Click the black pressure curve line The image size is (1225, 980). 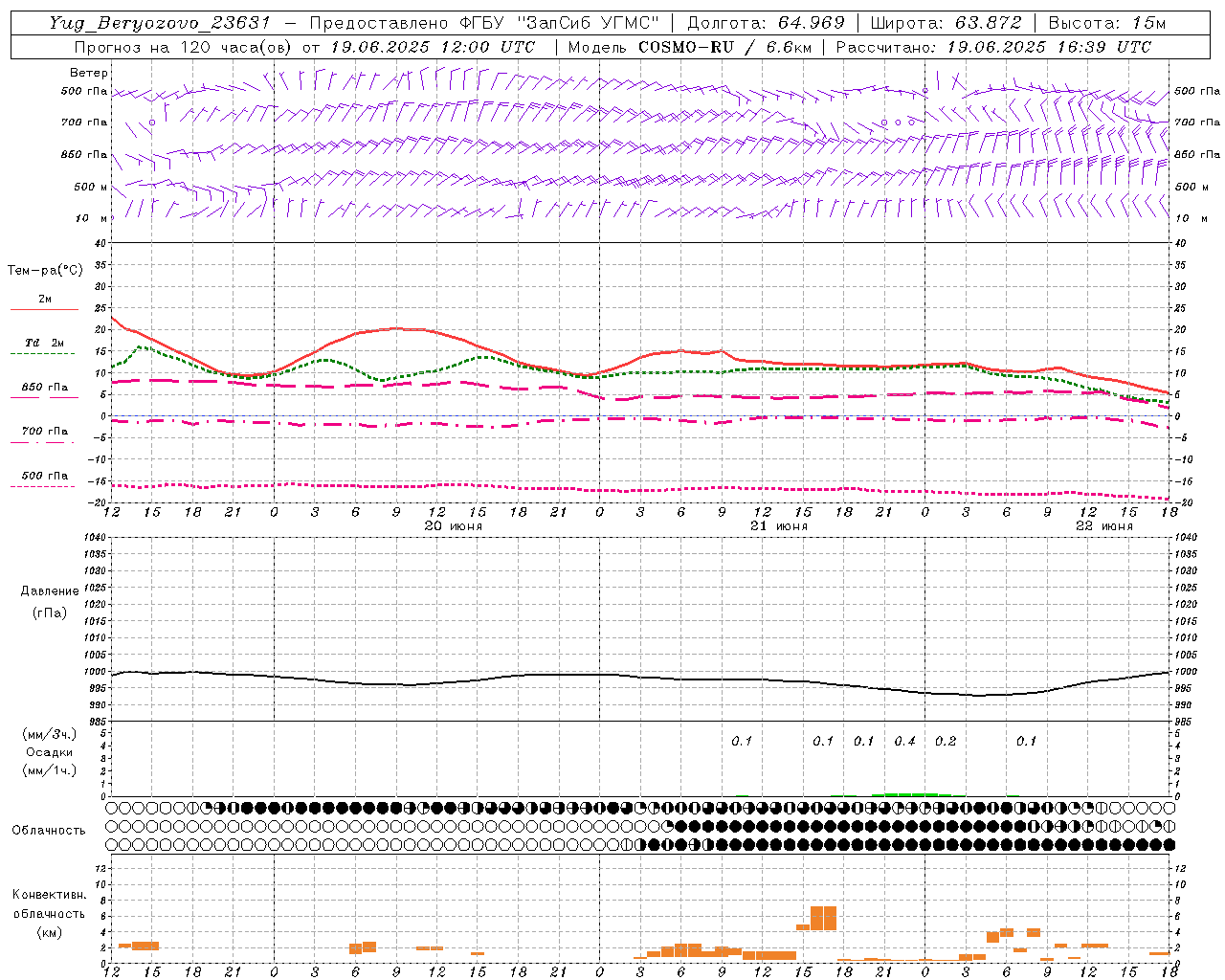pos(641,677)
